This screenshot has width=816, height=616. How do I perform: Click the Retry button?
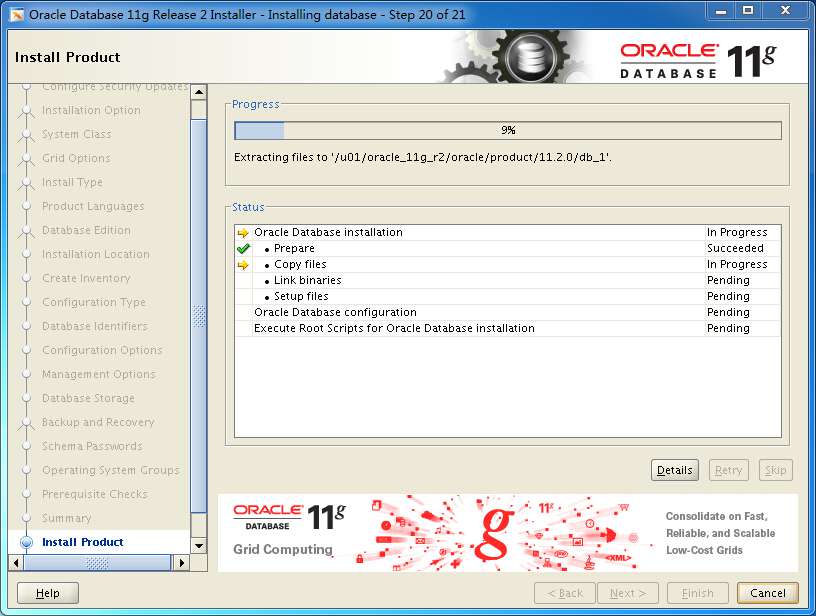pyautogui.click(x=729, y=470)
